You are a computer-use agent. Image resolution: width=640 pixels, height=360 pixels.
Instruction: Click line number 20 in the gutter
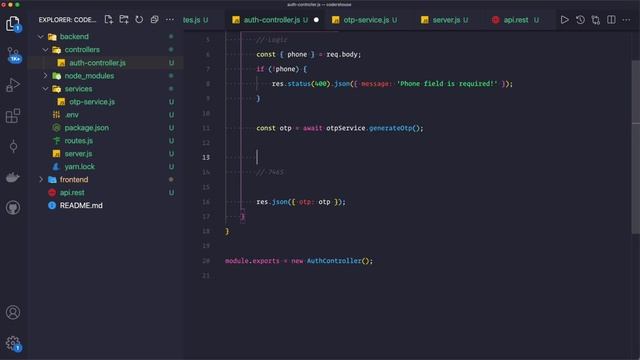(206, 261)
